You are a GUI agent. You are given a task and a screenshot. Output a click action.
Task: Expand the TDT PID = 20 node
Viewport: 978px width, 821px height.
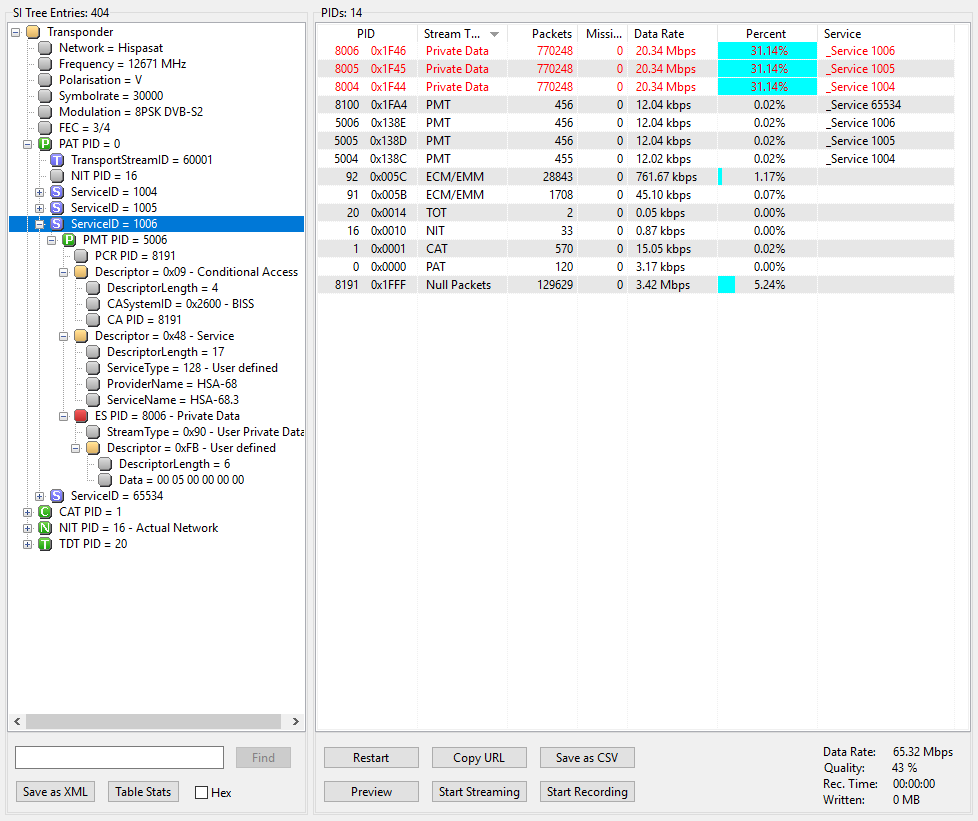[x=27, y=544]
